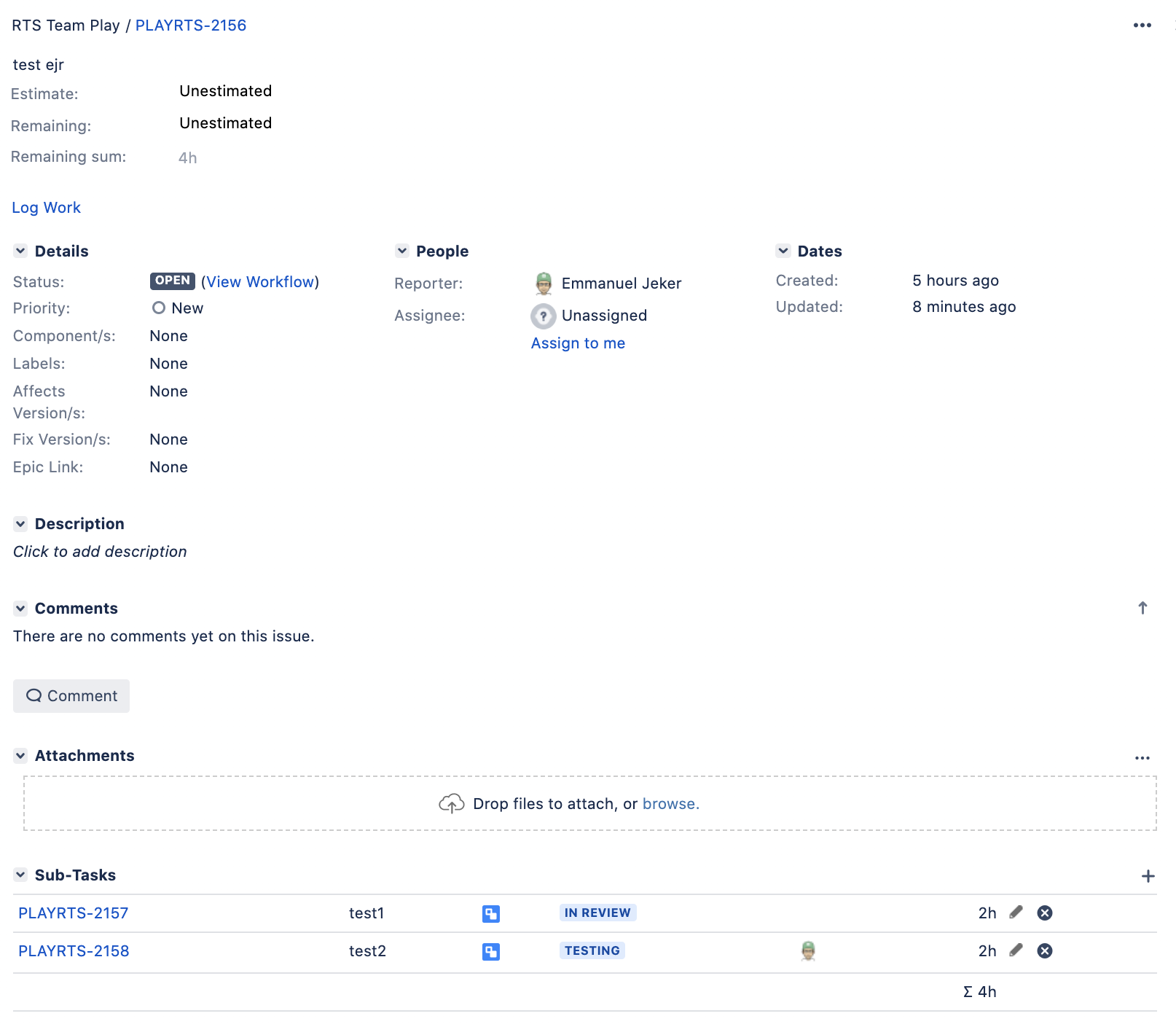The height and width of the screenshot is (1035, 1176).
Task: Open sub-task PLAYRTS-2157
Action: tap(73, 913)
